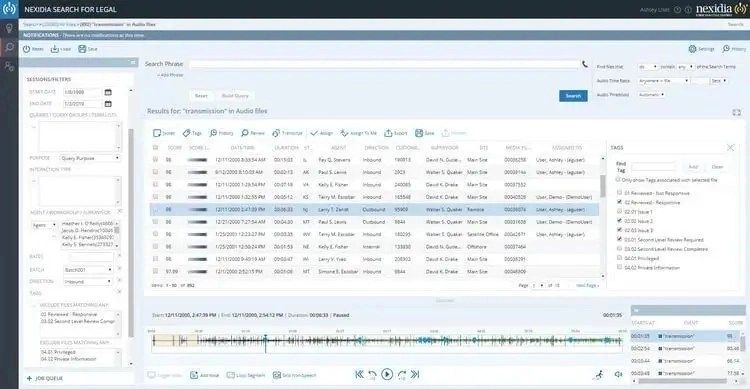This screenshot has height=389, width=750.
Task: Click the Export icon in results toolbar
Action: 388,133
